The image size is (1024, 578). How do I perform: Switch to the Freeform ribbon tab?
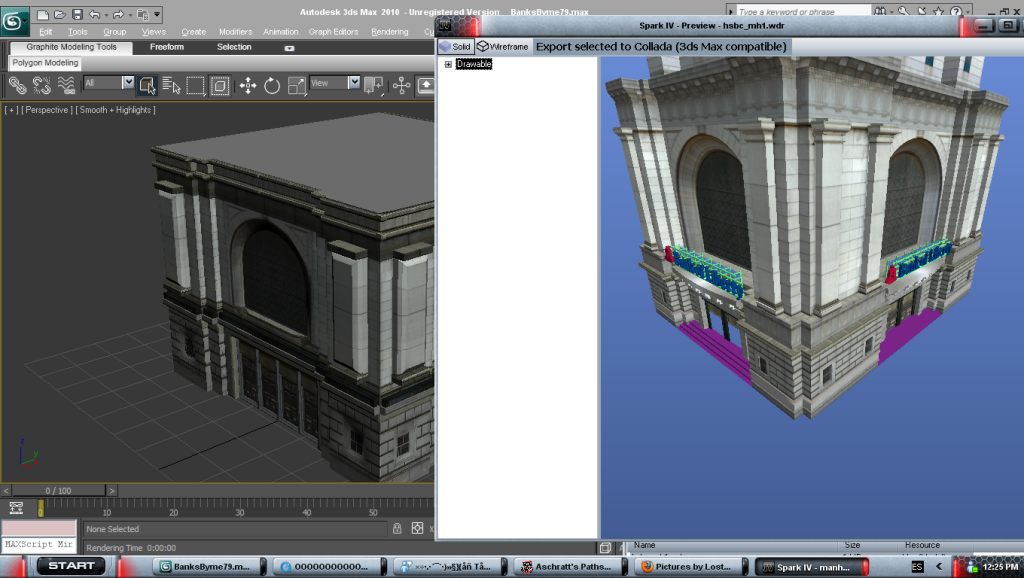click(x=167, y=47)
